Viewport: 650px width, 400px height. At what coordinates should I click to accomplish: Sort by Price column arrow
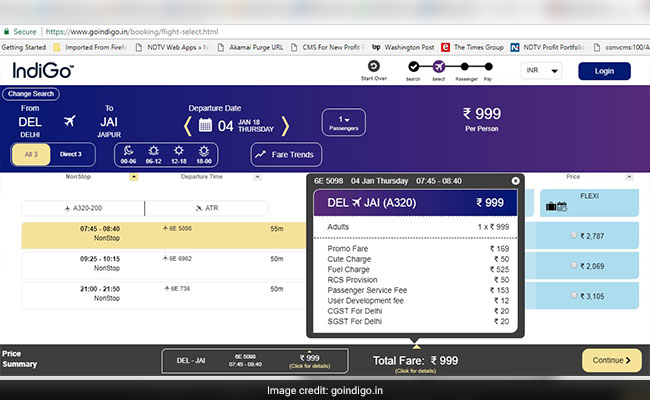pos(629,177)
